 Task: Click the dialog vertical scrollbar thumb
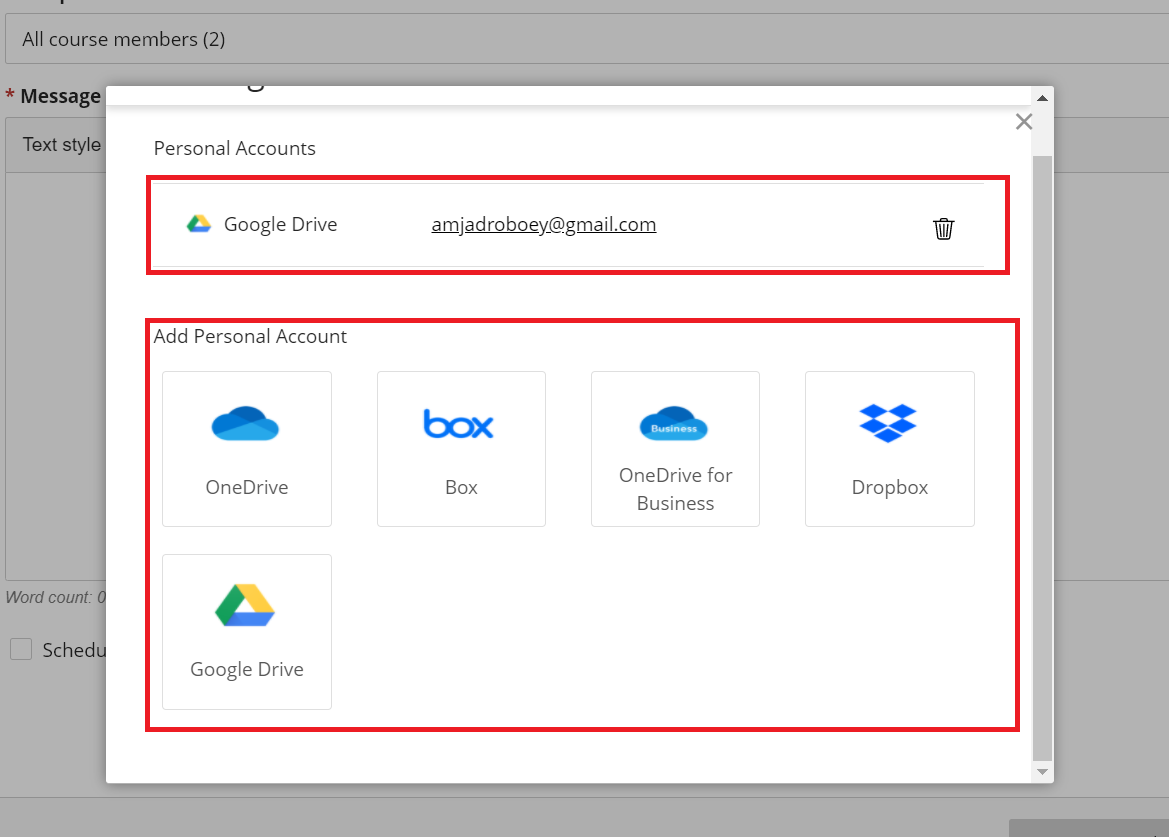coord(1042,458)
